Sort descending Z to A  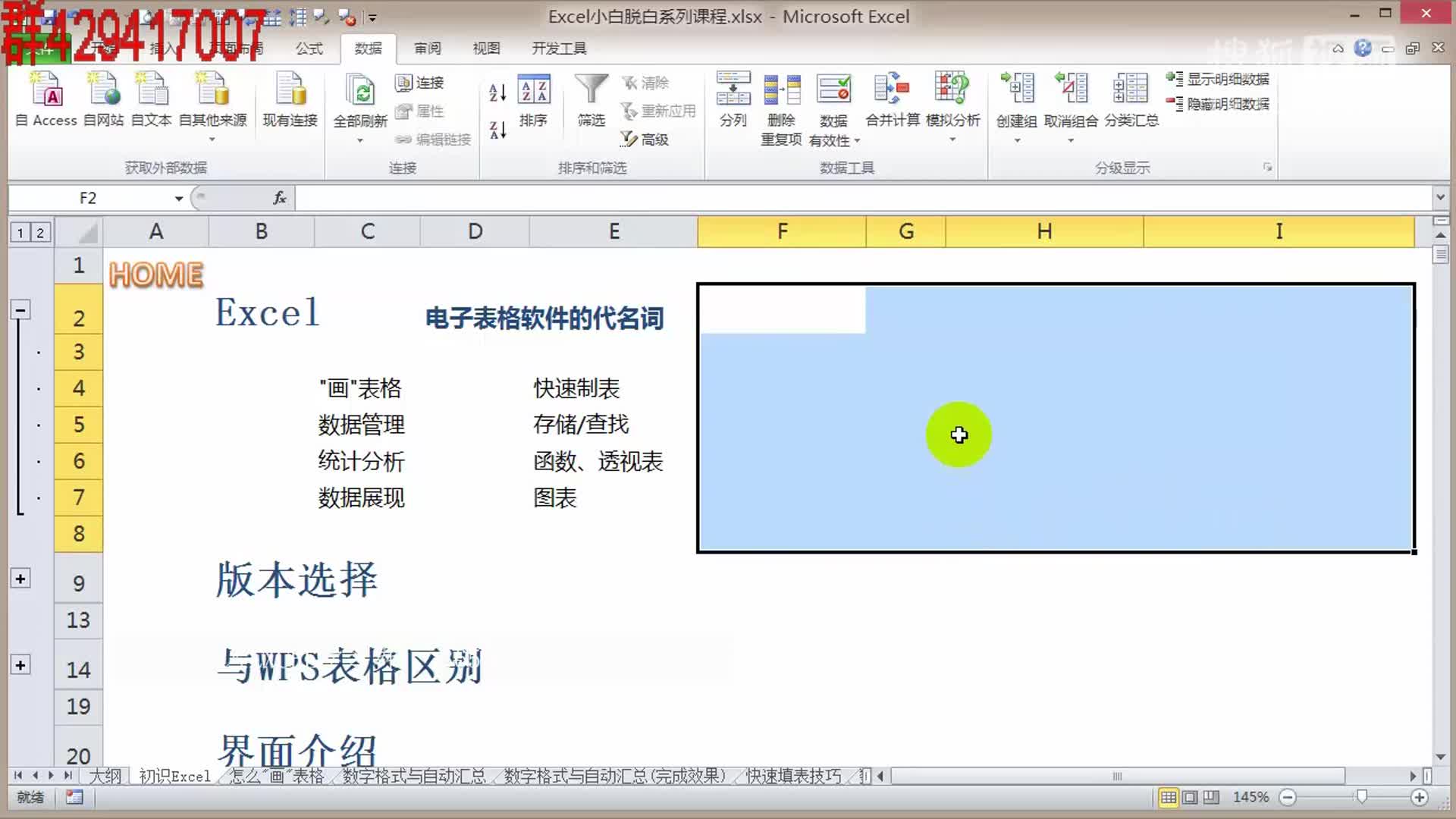click(x=497, y=130)
